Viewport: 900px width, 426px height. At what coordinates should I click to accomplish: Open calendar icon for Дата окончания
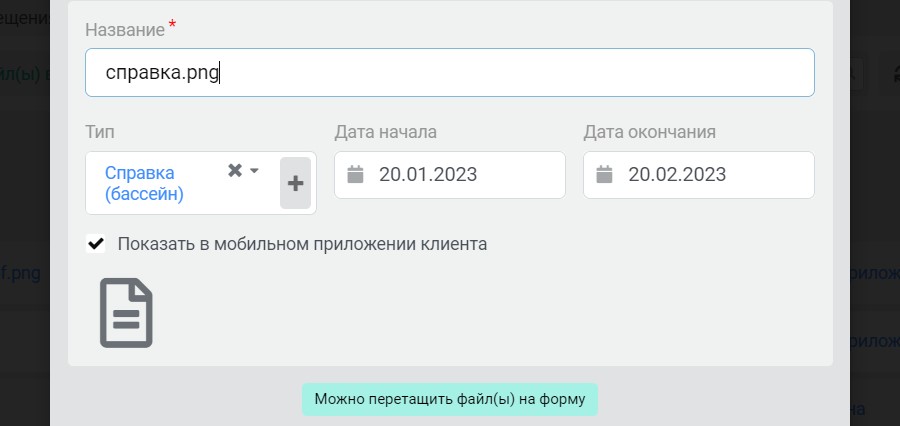click(604, 174)
